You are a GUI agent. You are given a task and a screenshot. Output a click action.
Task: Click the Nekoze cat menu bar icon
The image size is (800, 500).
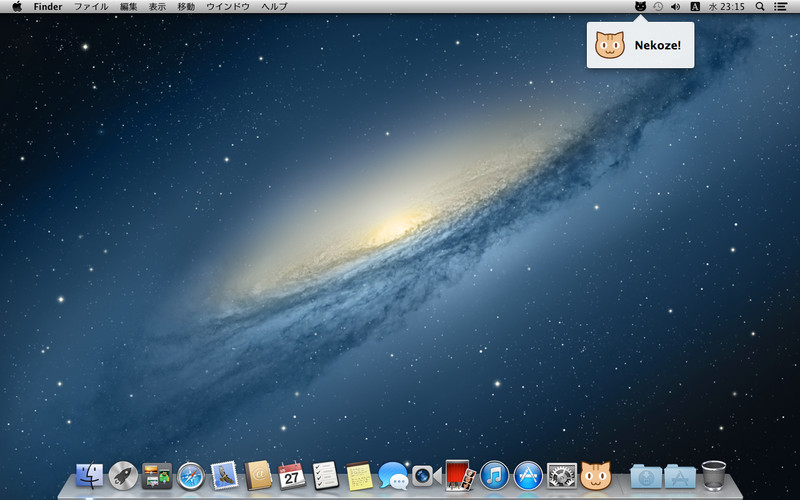tap(640, 7)
